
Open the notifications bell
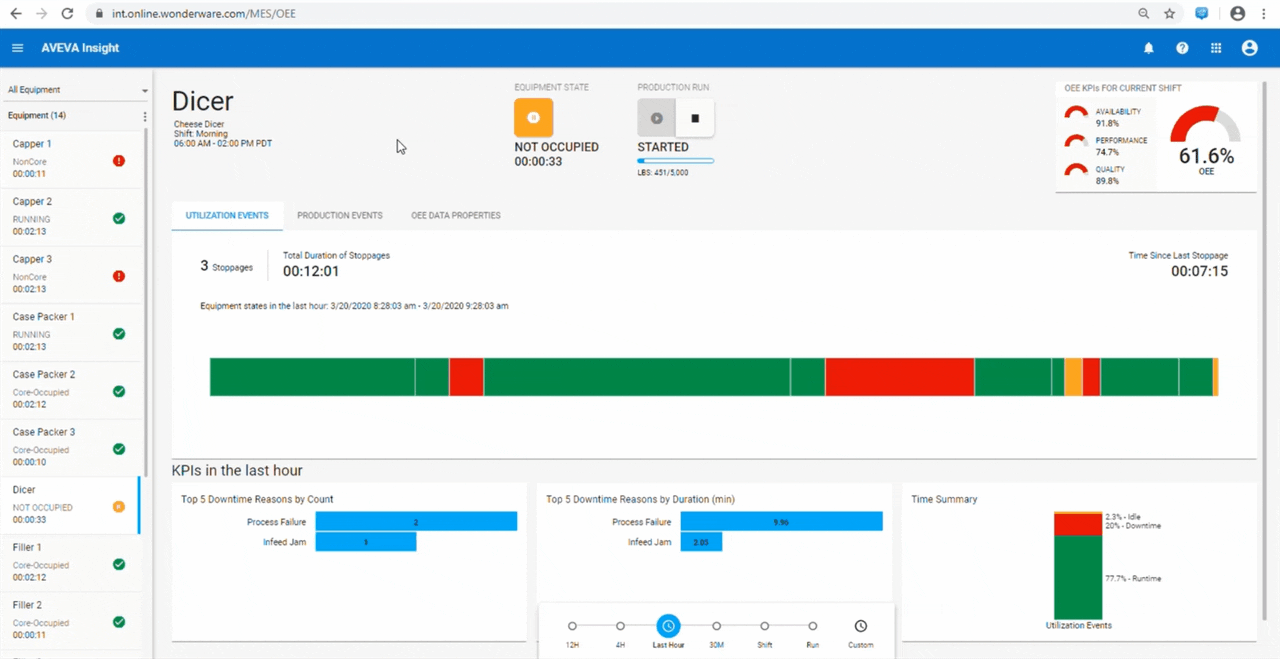click(x=1149, y=48)
